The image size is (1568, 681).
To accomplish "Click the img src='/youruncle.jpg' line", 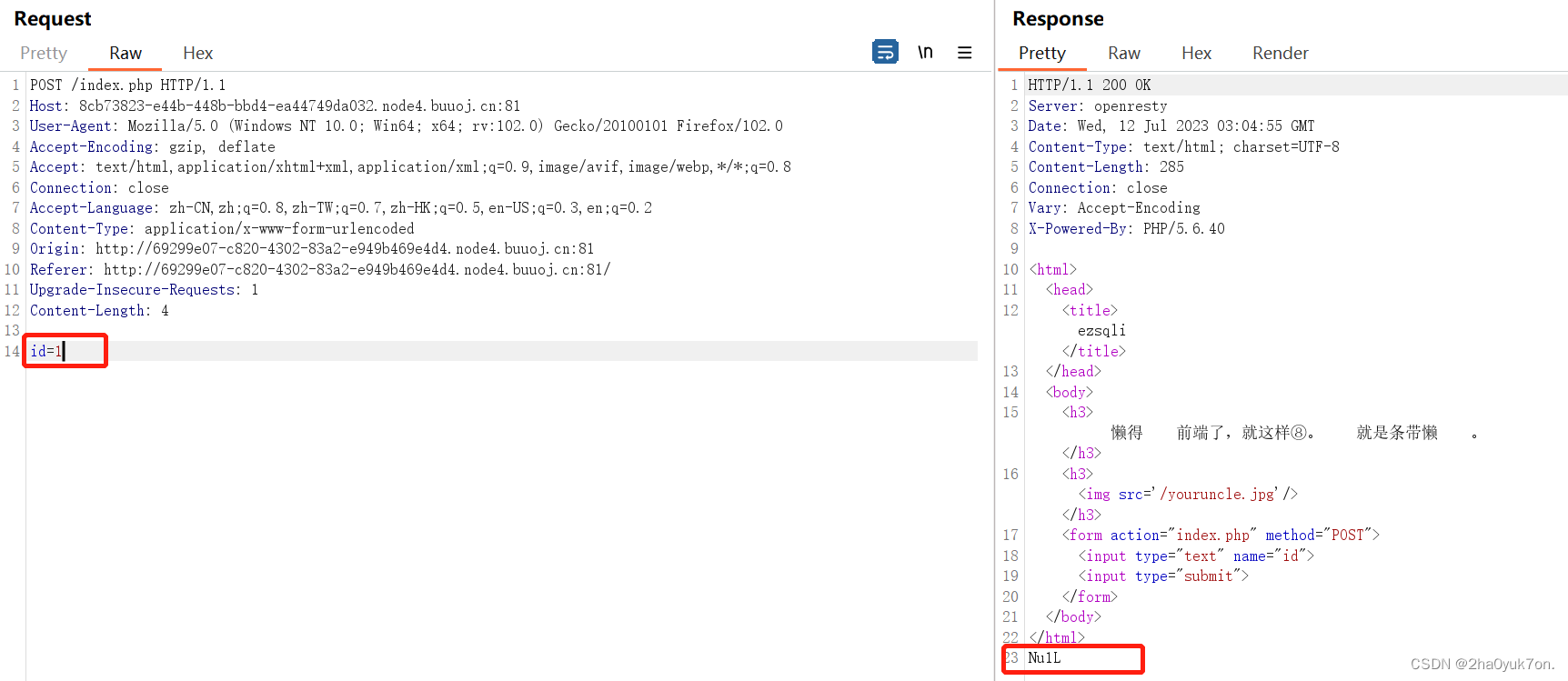I will 1188,494.
